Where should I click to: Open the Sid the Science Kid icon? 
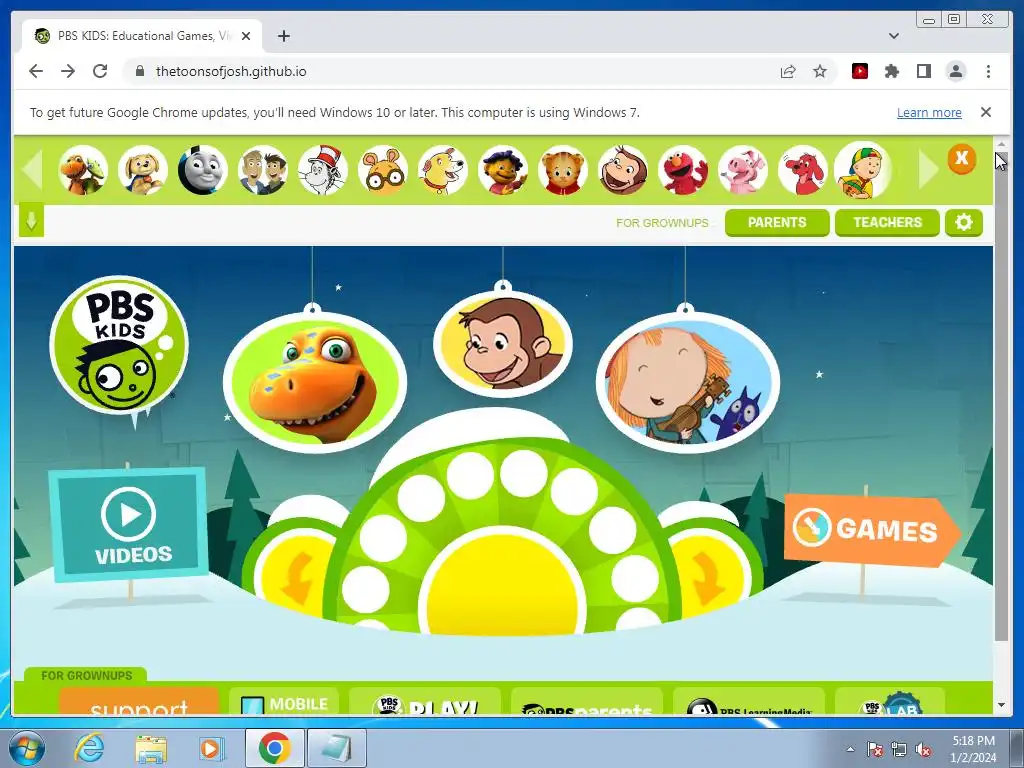503,170
